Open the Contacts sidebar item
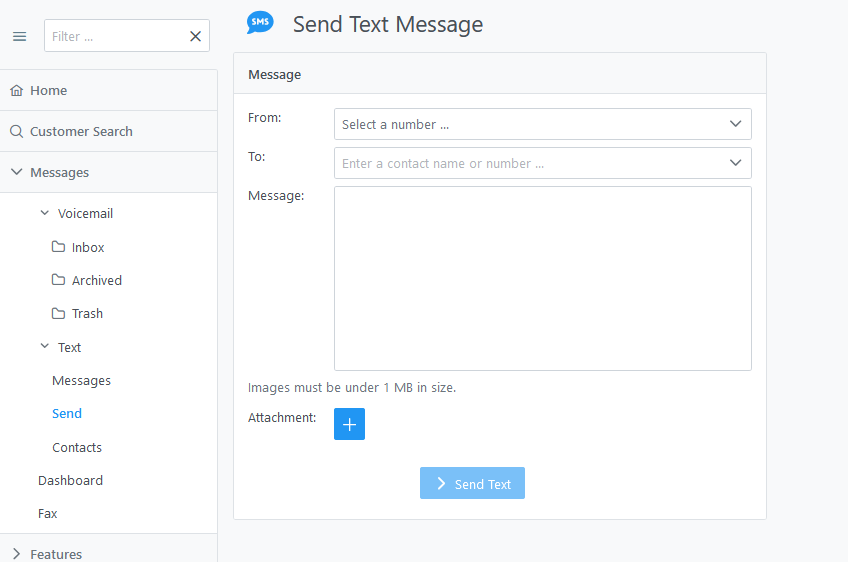848x562 pixels. pyautogui.click(x=77, y=447)
